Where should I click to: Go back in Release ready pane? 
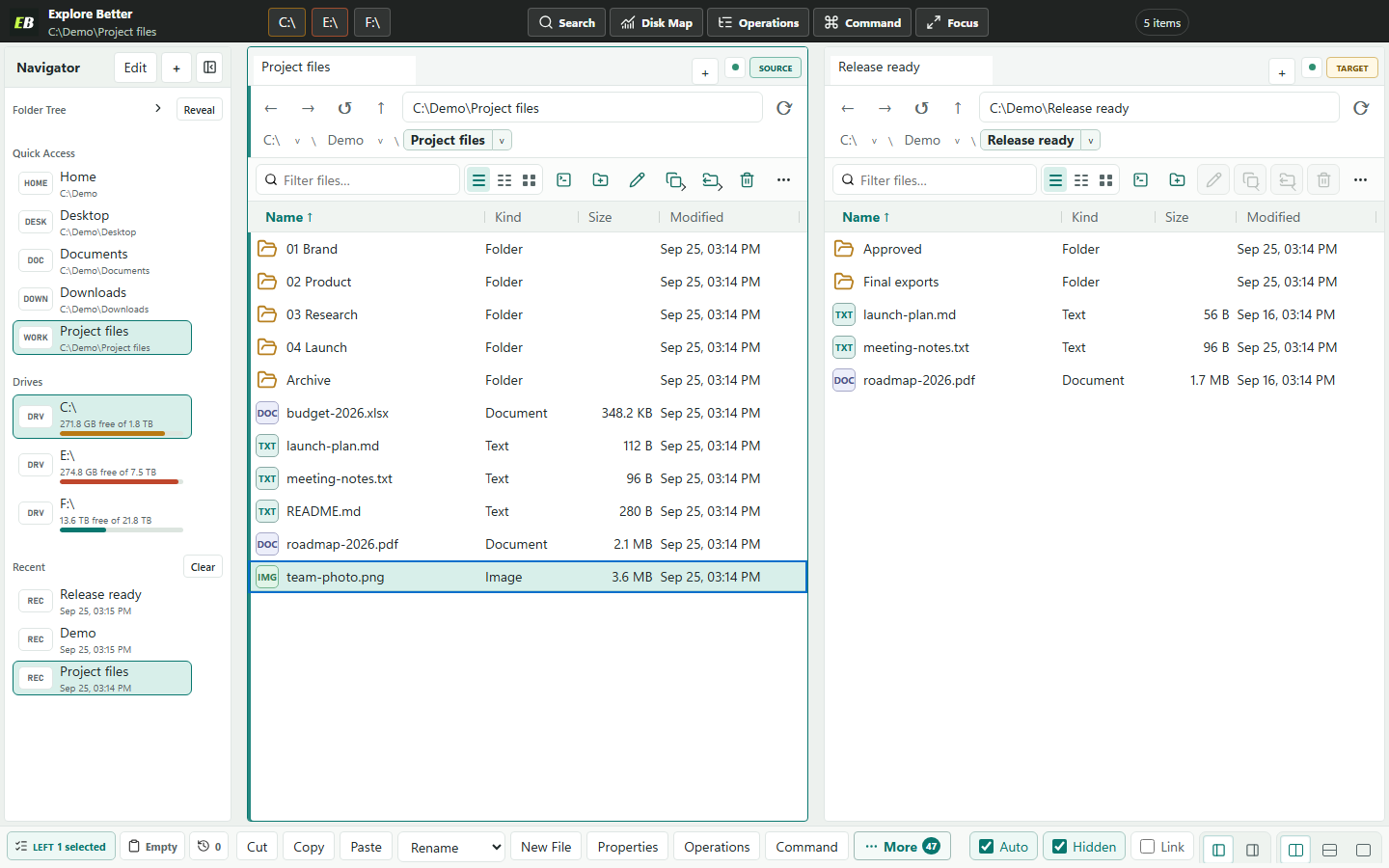coord(848,108)
